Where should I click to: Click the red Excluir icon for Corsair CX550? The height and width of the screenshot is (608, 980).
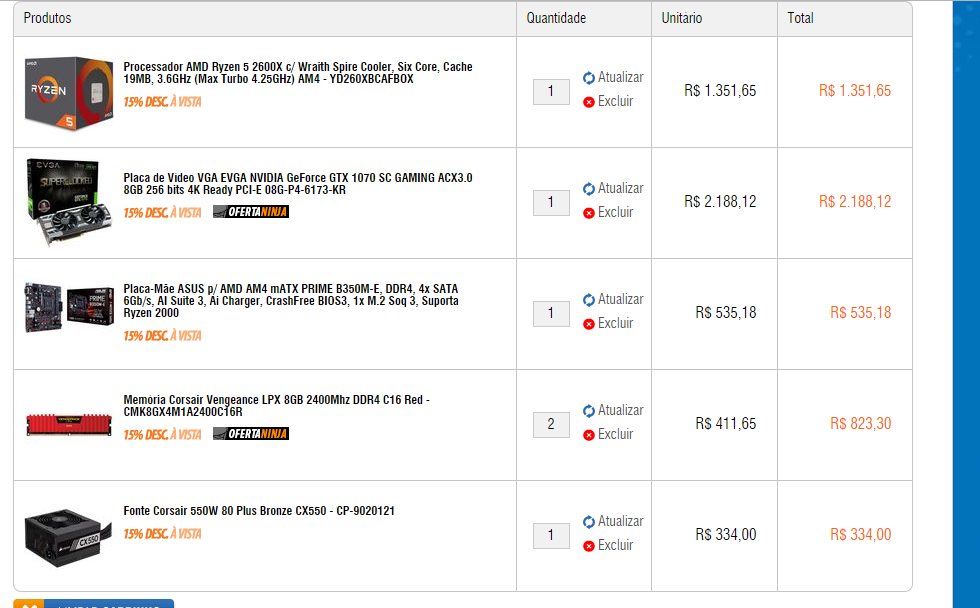(589, 546)
